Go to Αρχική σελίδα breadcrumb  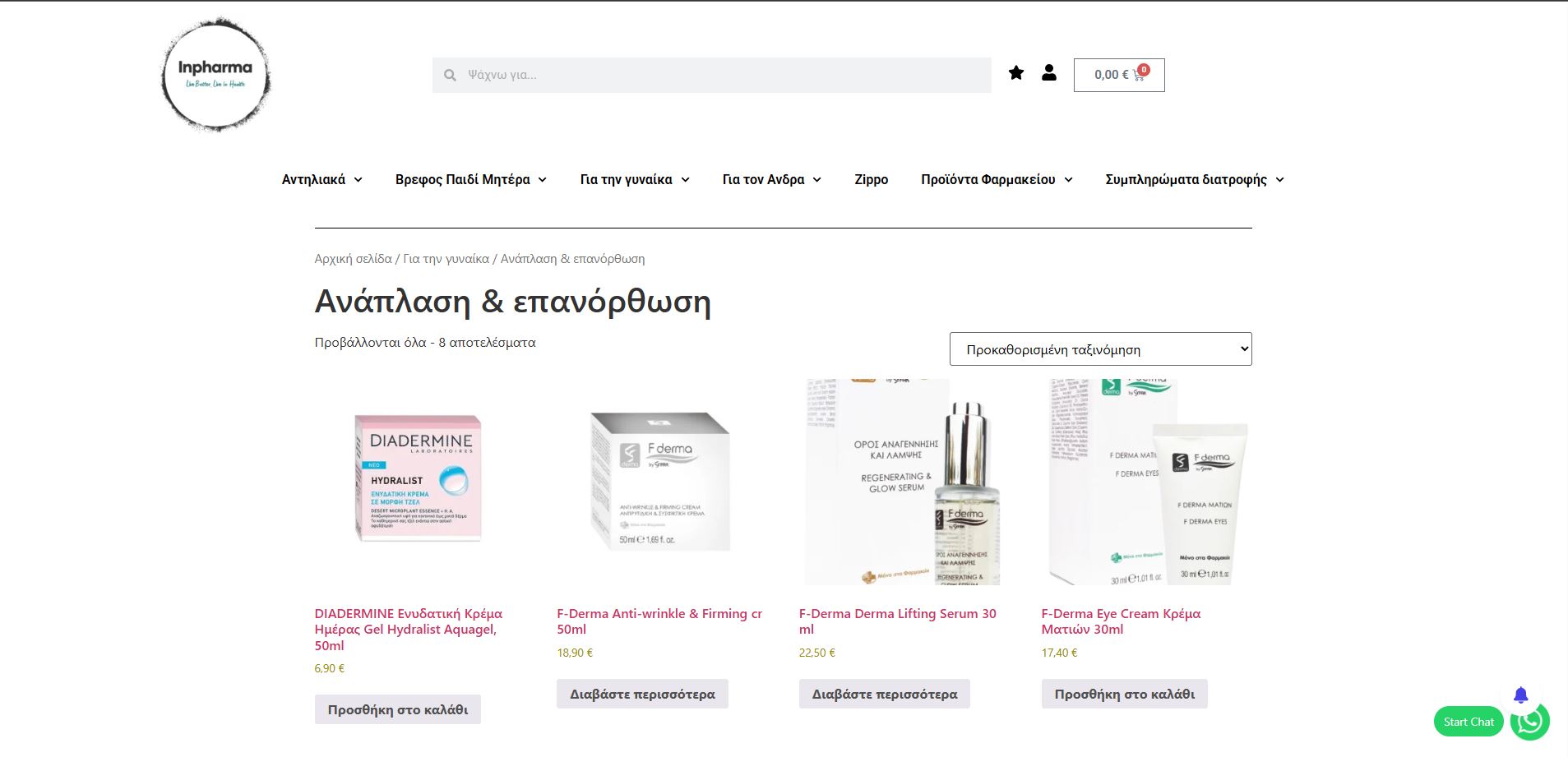[x=353, y=259]
